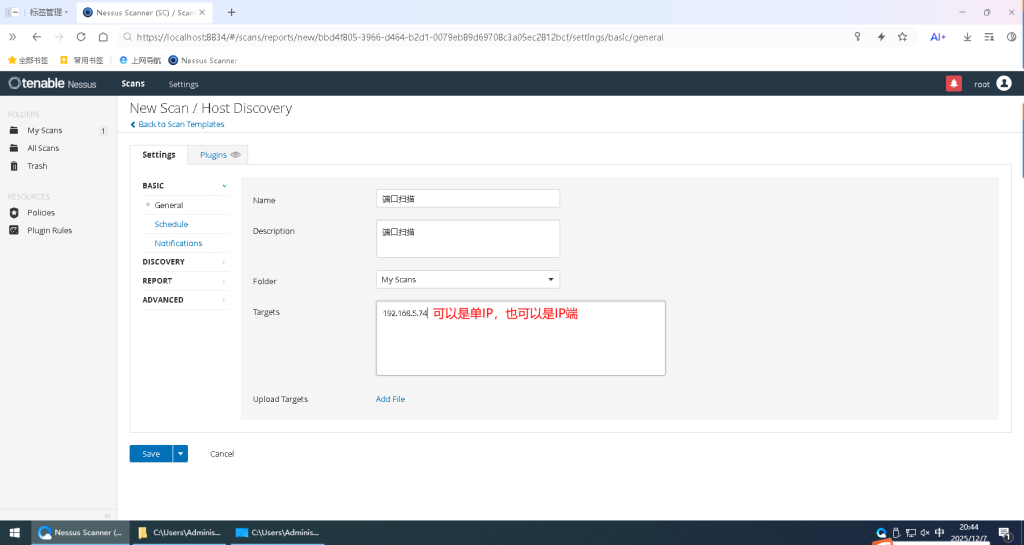Open Plugin Rules in sidebar

[x=49, y=230]
